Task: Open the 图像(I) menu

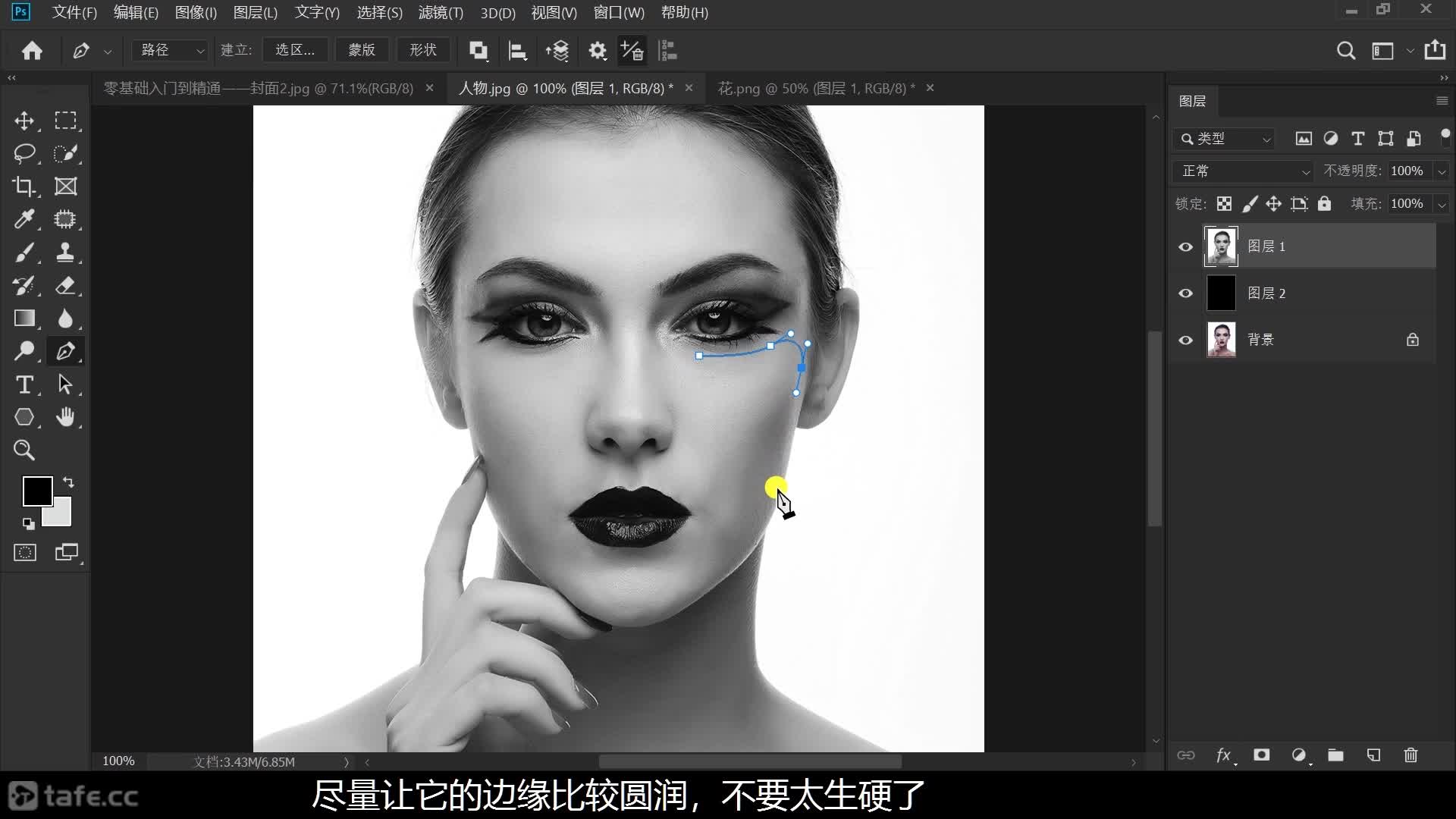Action: pos(196,13)
